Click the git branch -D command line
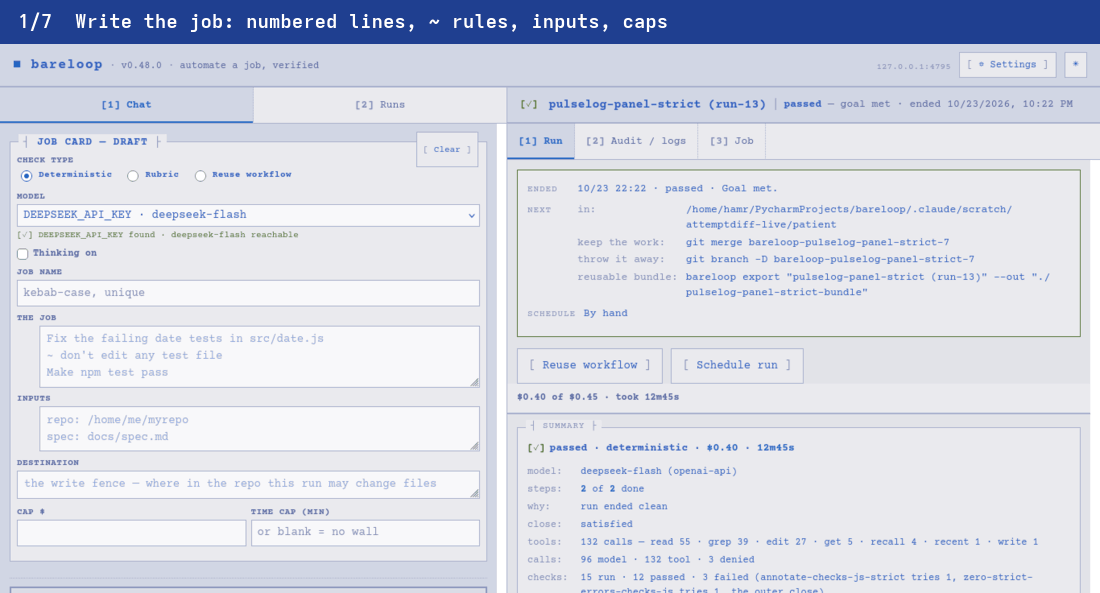The height and width of the screenshot is (593, 1100). (x=830, y=259)
